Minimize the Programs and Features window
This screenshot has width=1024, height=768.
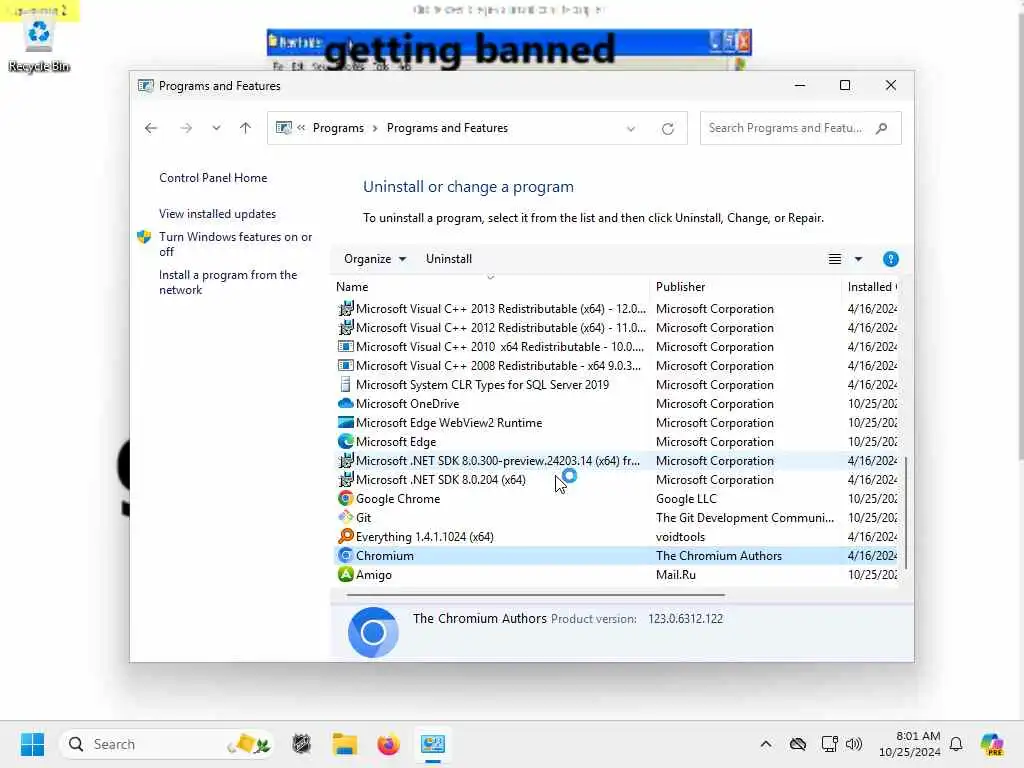(799, 86)
